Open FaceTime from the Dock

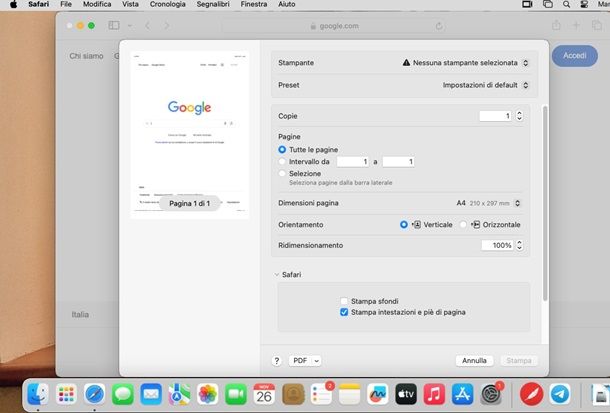click(x=236, y=394)
